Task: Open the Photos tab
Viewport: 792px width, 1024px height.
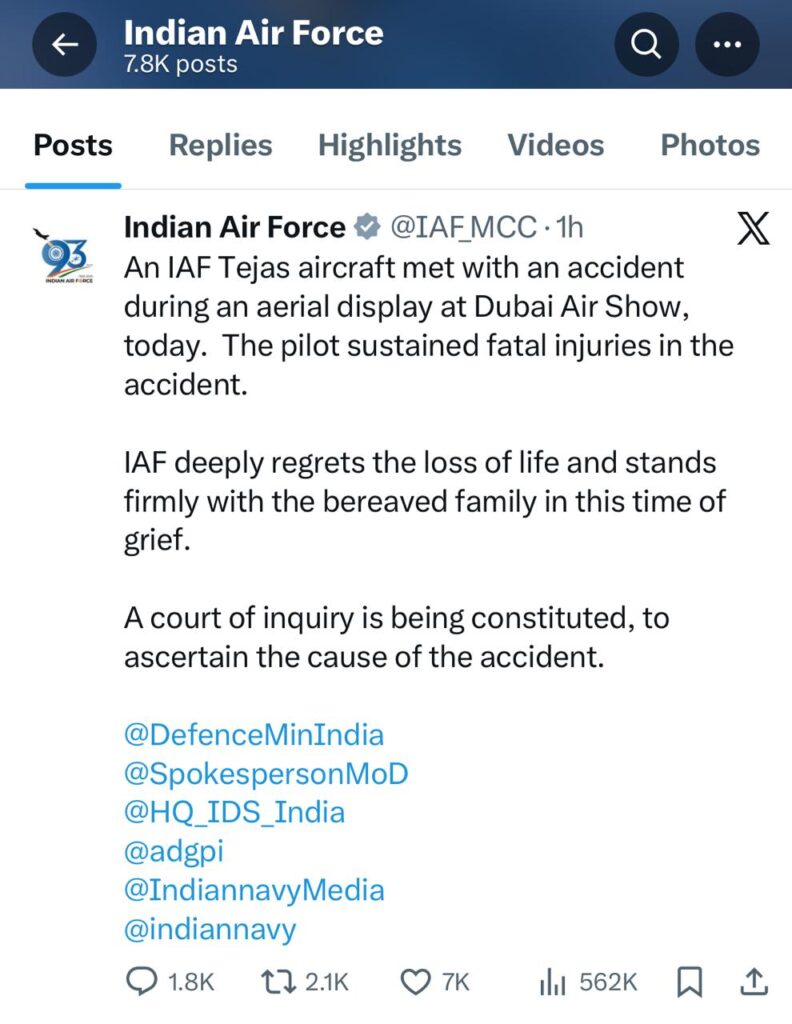Action: tap(709, 146)
